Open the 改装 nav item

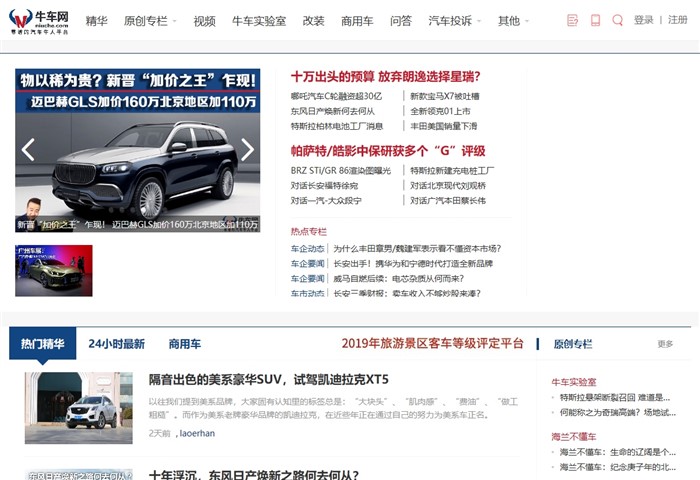click(313, 21)
